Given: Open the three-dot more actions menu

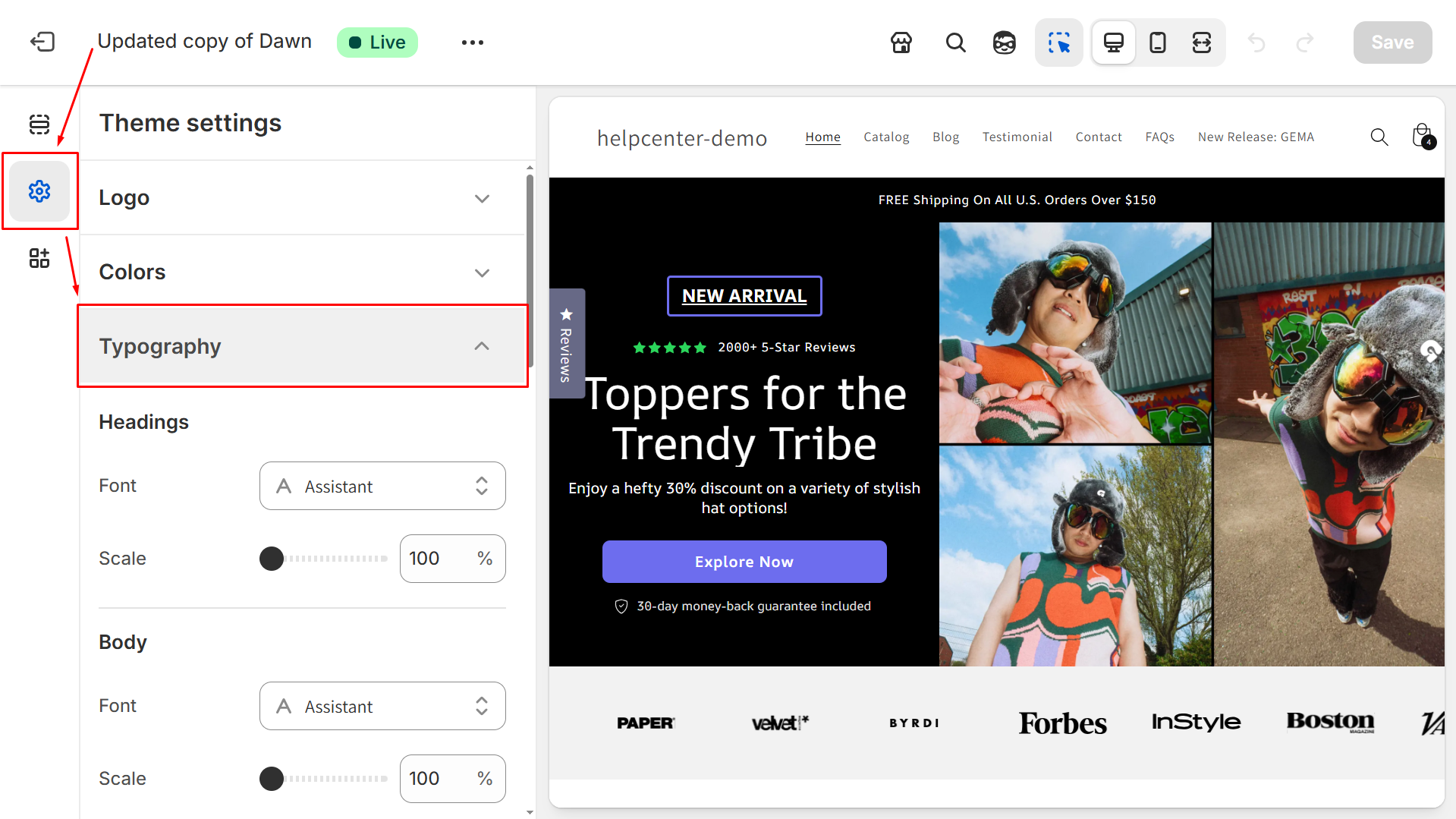Looking at the screenshot, I should coord(472,43).
